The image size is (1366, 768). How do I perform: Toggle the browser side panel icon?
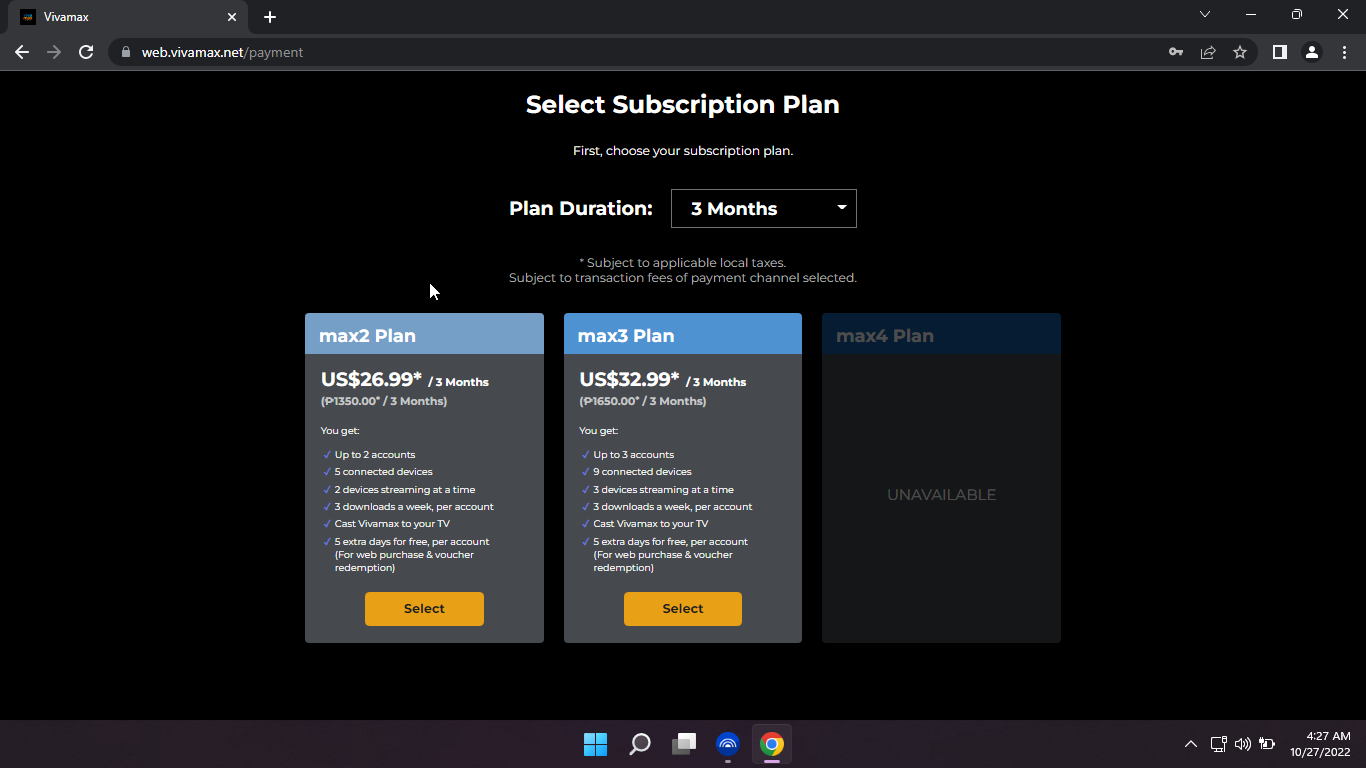tap(1279, 52)
